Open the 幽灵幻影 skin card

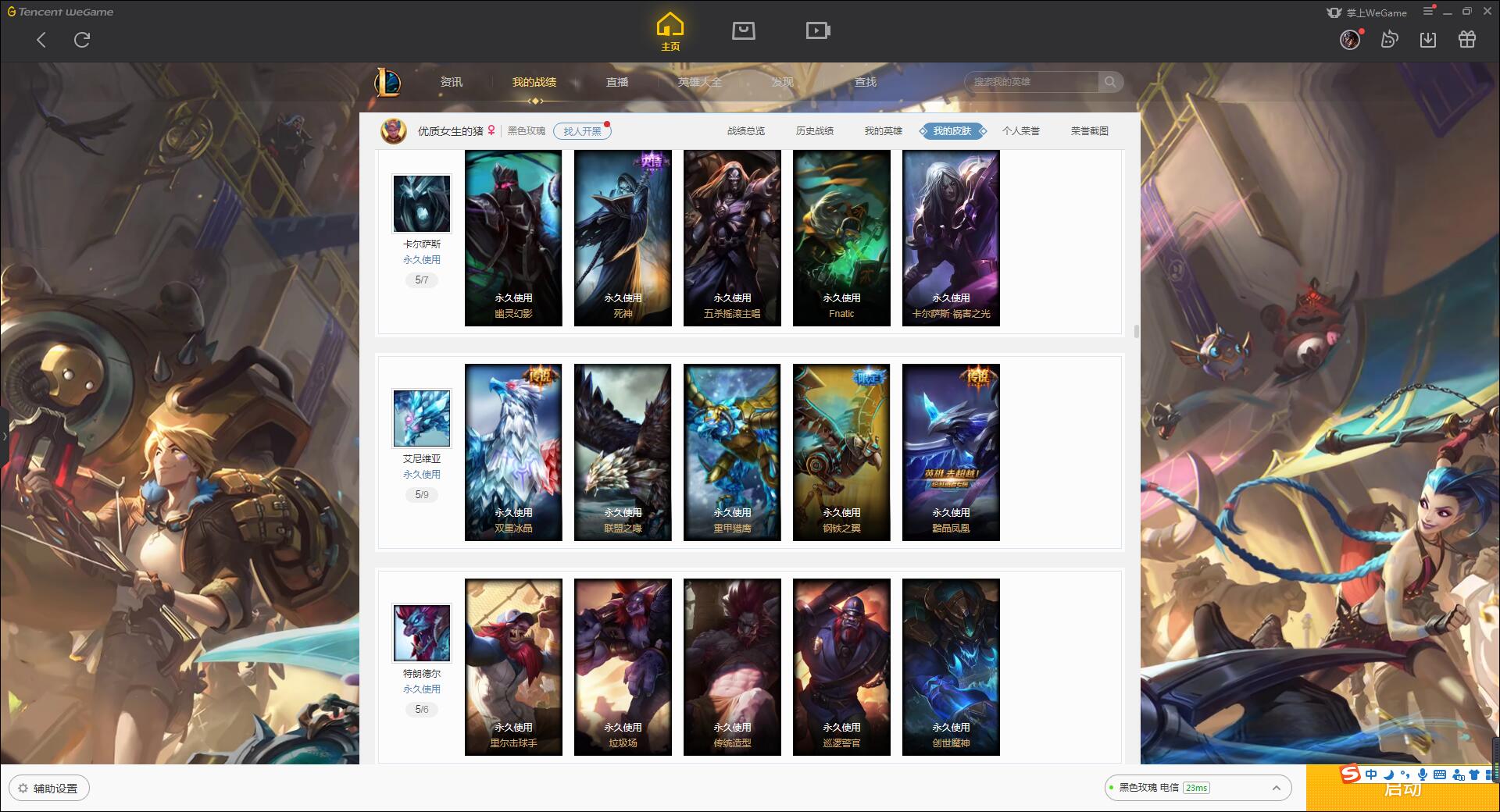(513, 238)
